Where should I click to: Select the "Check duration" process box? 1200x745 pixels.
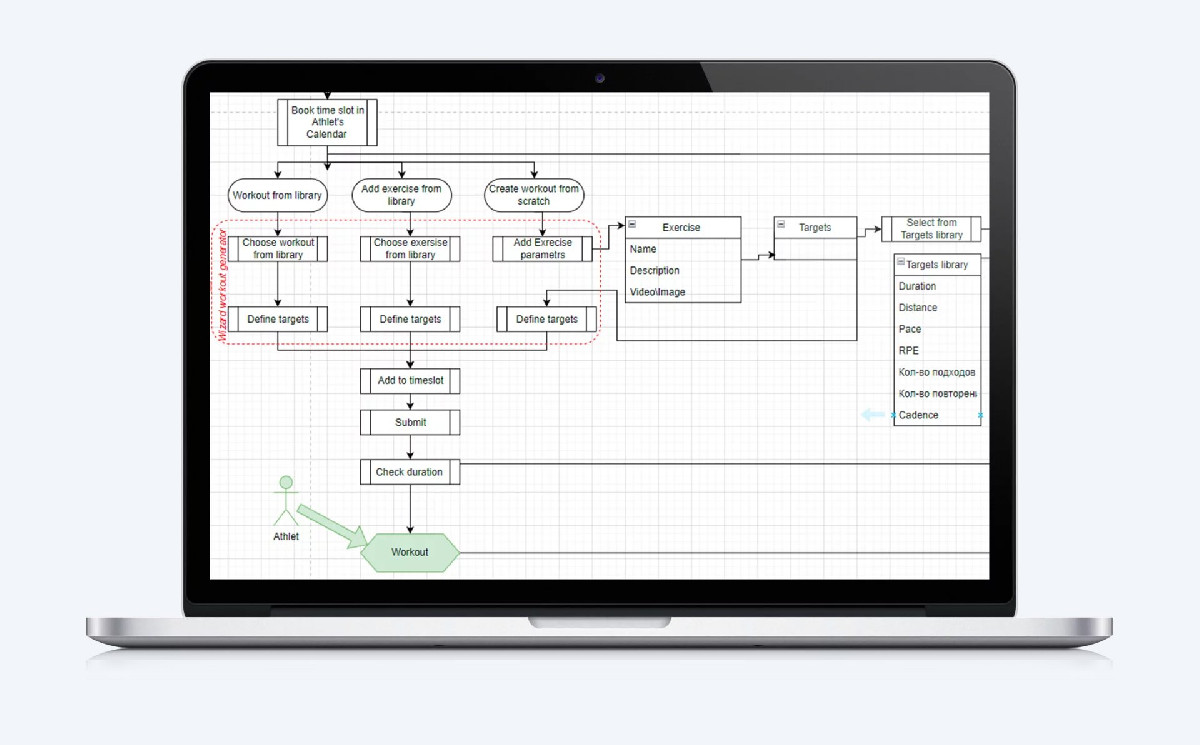410,472
